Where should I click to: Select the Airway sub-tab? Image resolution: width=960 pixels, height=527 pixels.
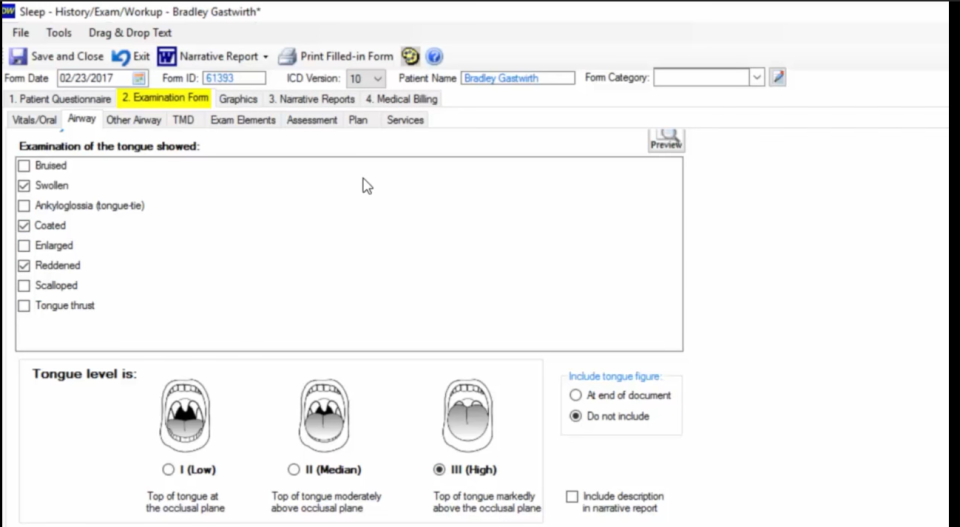click(x=82, y=119)
